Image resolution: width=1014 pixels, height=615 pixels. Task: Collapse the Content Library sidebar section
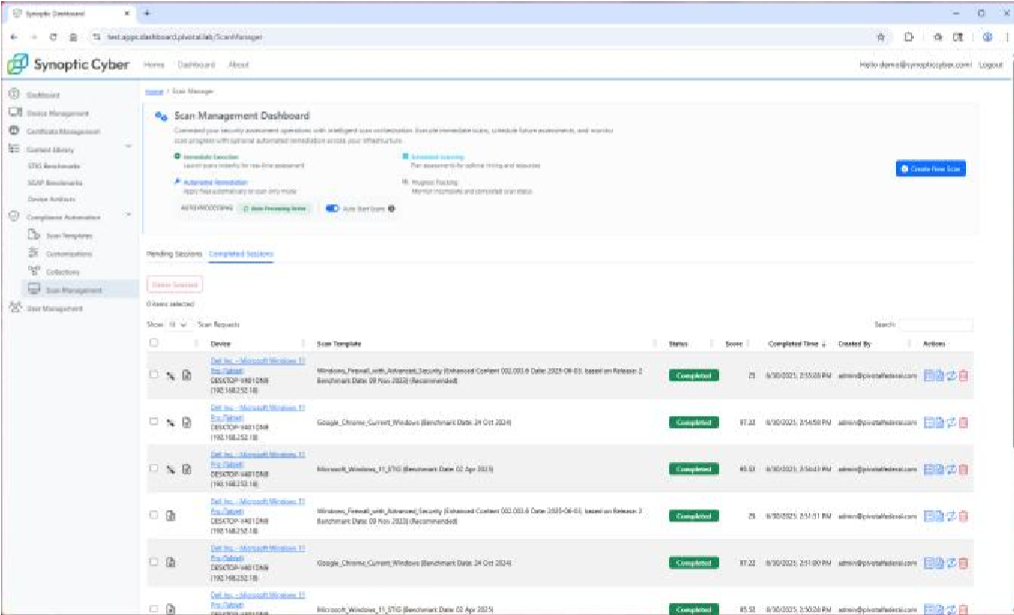tap(129, 149)
